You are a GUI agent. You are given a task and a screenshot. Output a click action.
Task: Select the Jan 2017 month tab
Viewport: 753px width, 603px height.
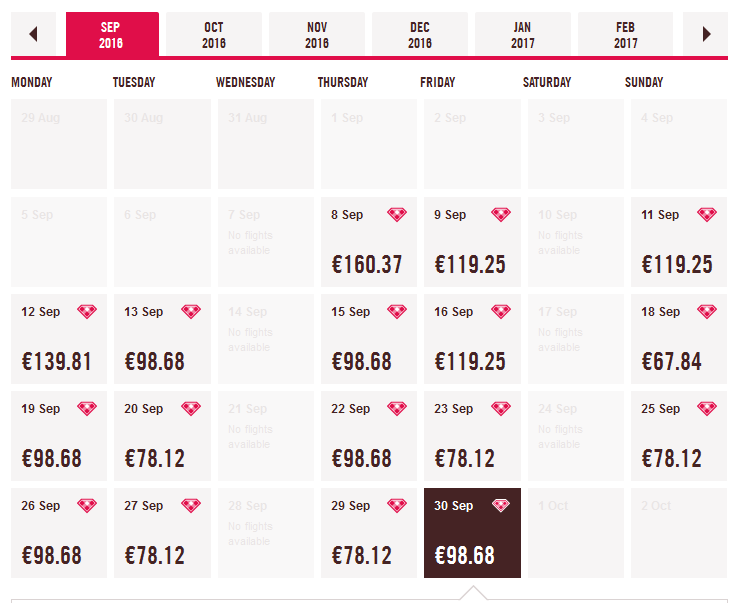[523, 35]
